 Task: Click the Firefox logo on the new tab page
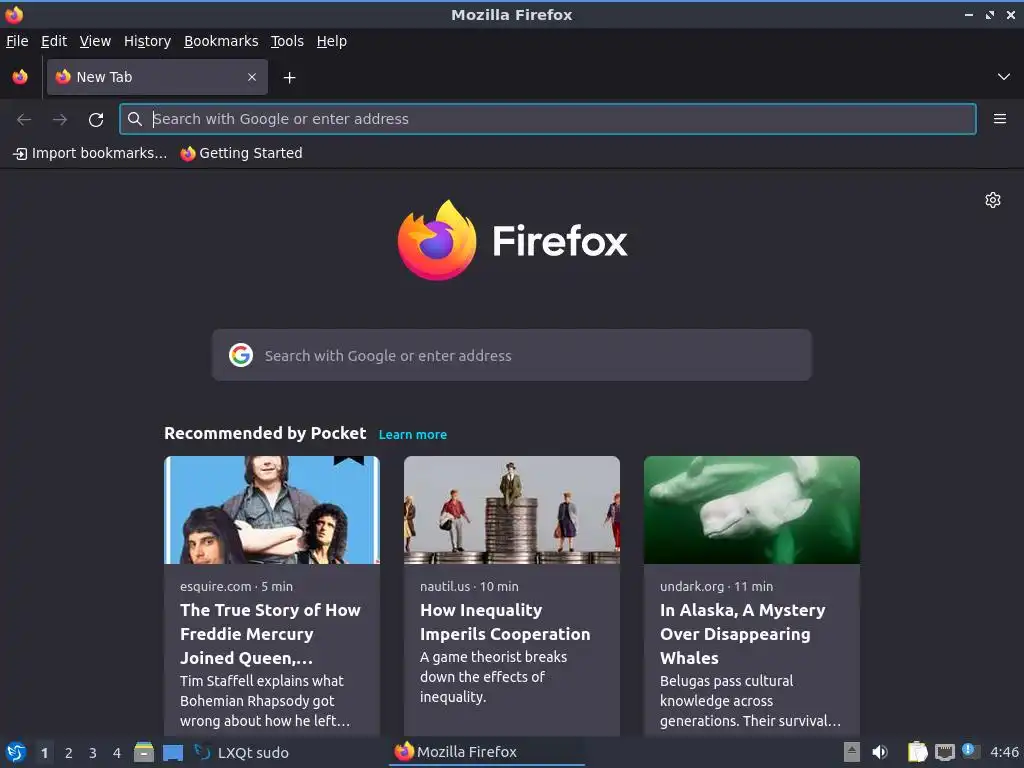512,240
